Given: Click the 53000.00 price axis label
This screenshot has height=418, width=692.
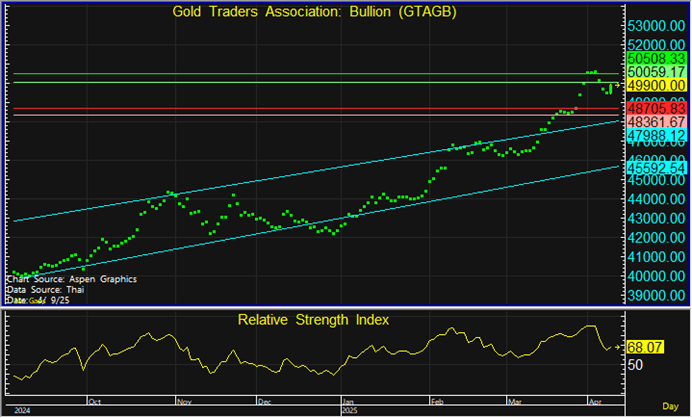Looking at the screenshot, I should click(657, 27).
